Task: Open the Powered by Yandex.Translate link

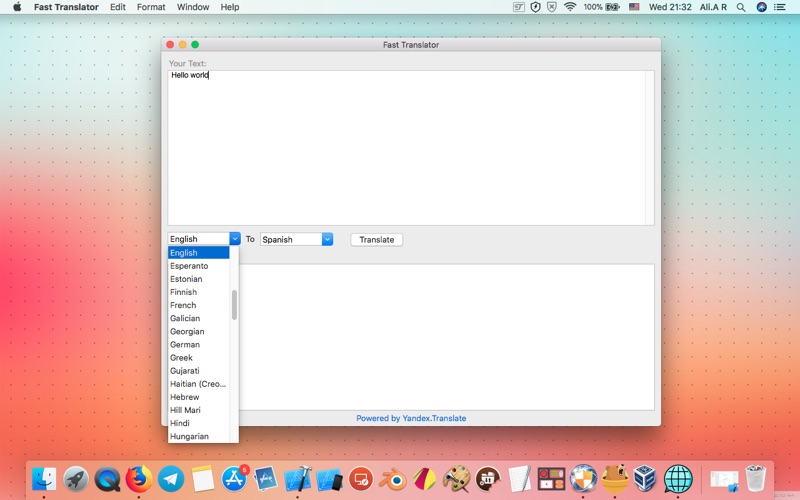Action: point(411,418)
